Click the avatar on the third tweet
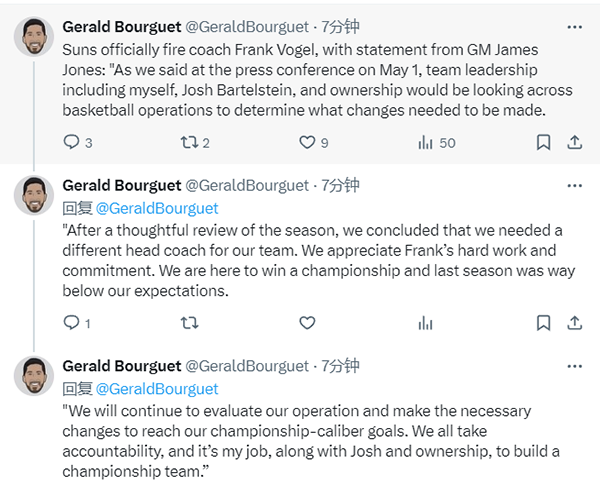Viewport: 600px width, 485px height. coord(34,376)
